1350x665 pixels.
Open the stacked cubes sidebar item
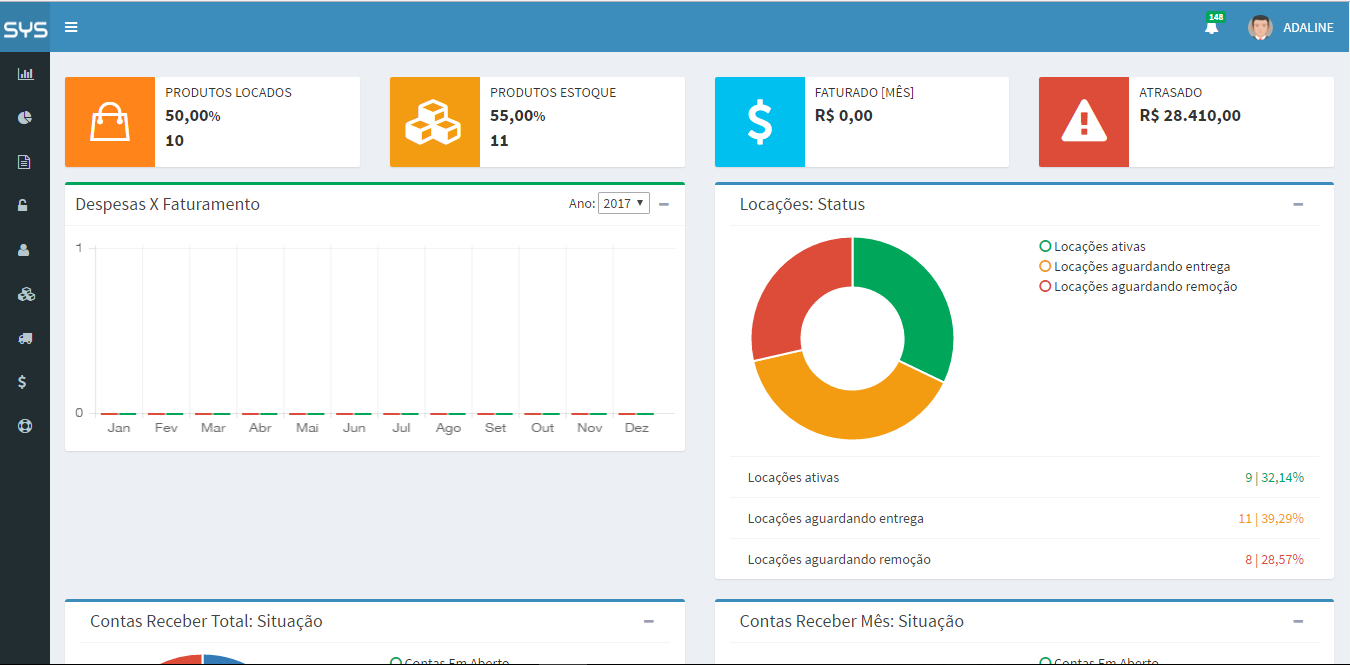(25, 294)
